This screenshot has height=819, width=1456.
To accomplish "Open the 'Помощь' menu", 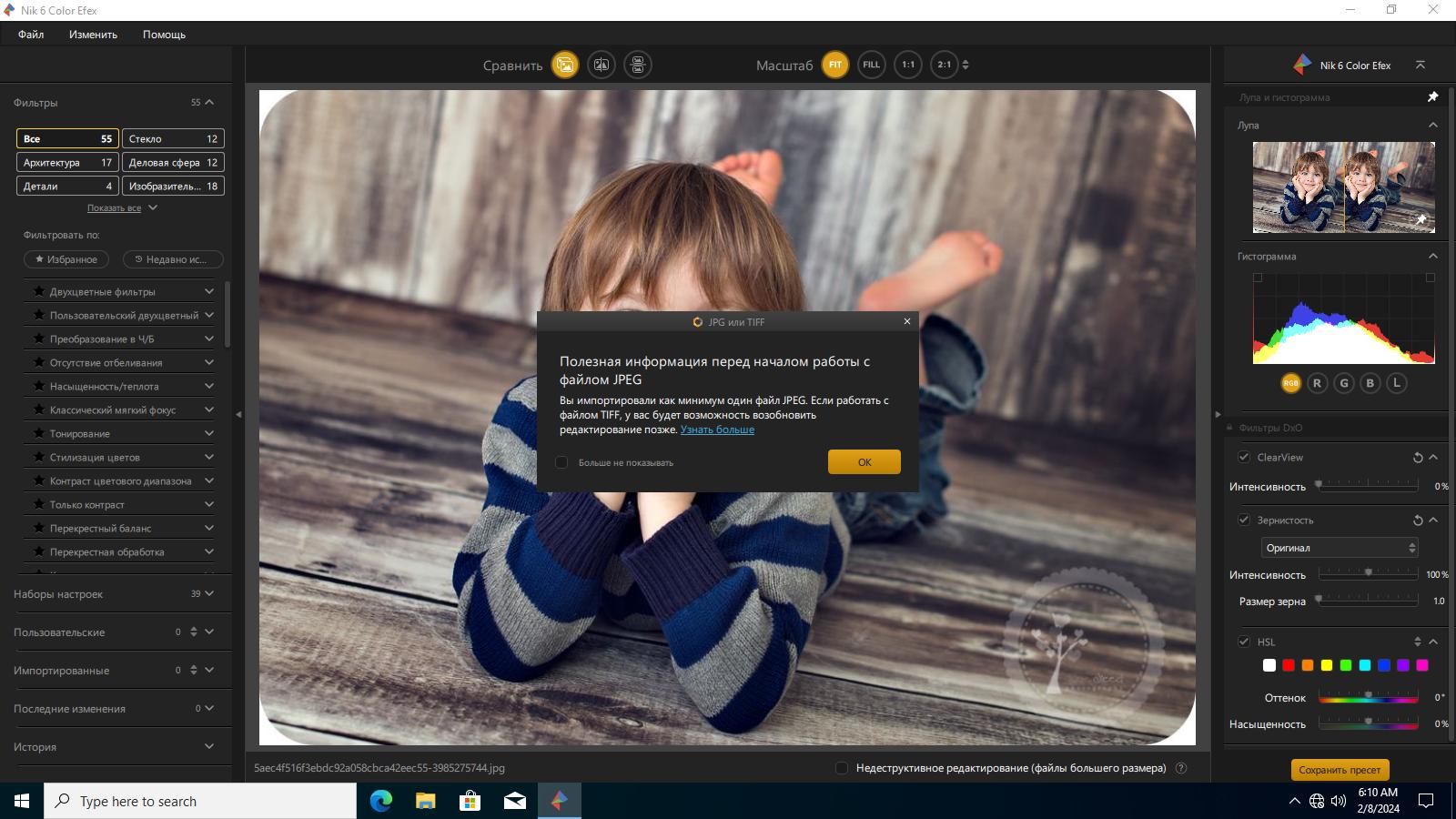I will pos(164,35).
